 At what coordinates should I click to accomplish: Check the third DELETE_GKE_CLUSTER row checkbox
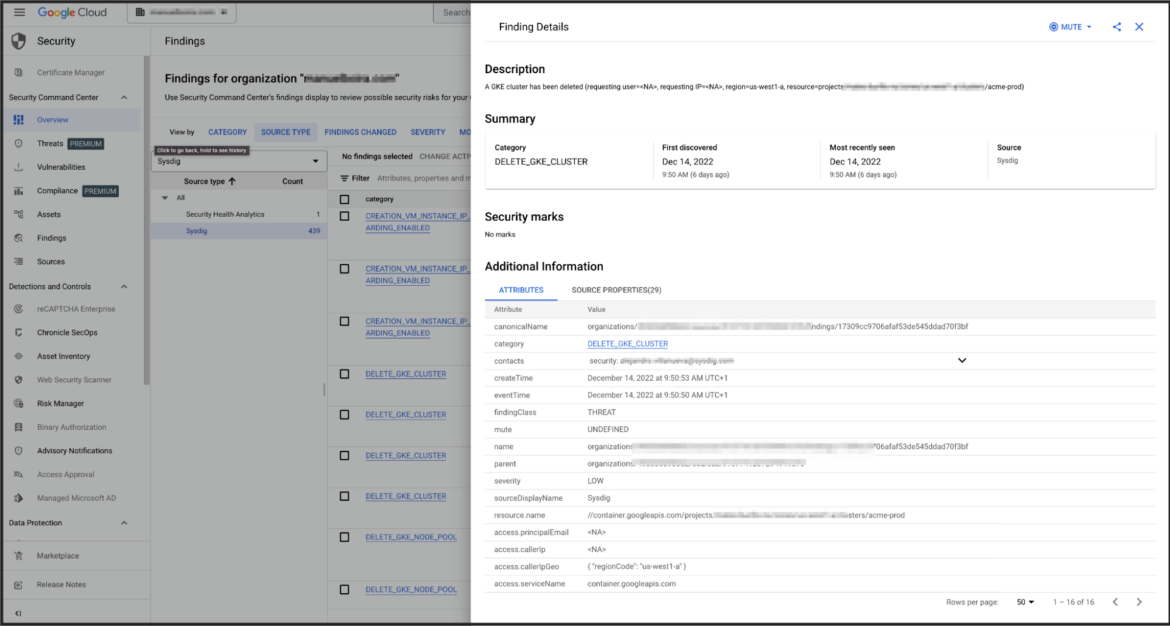click(345, 456)
